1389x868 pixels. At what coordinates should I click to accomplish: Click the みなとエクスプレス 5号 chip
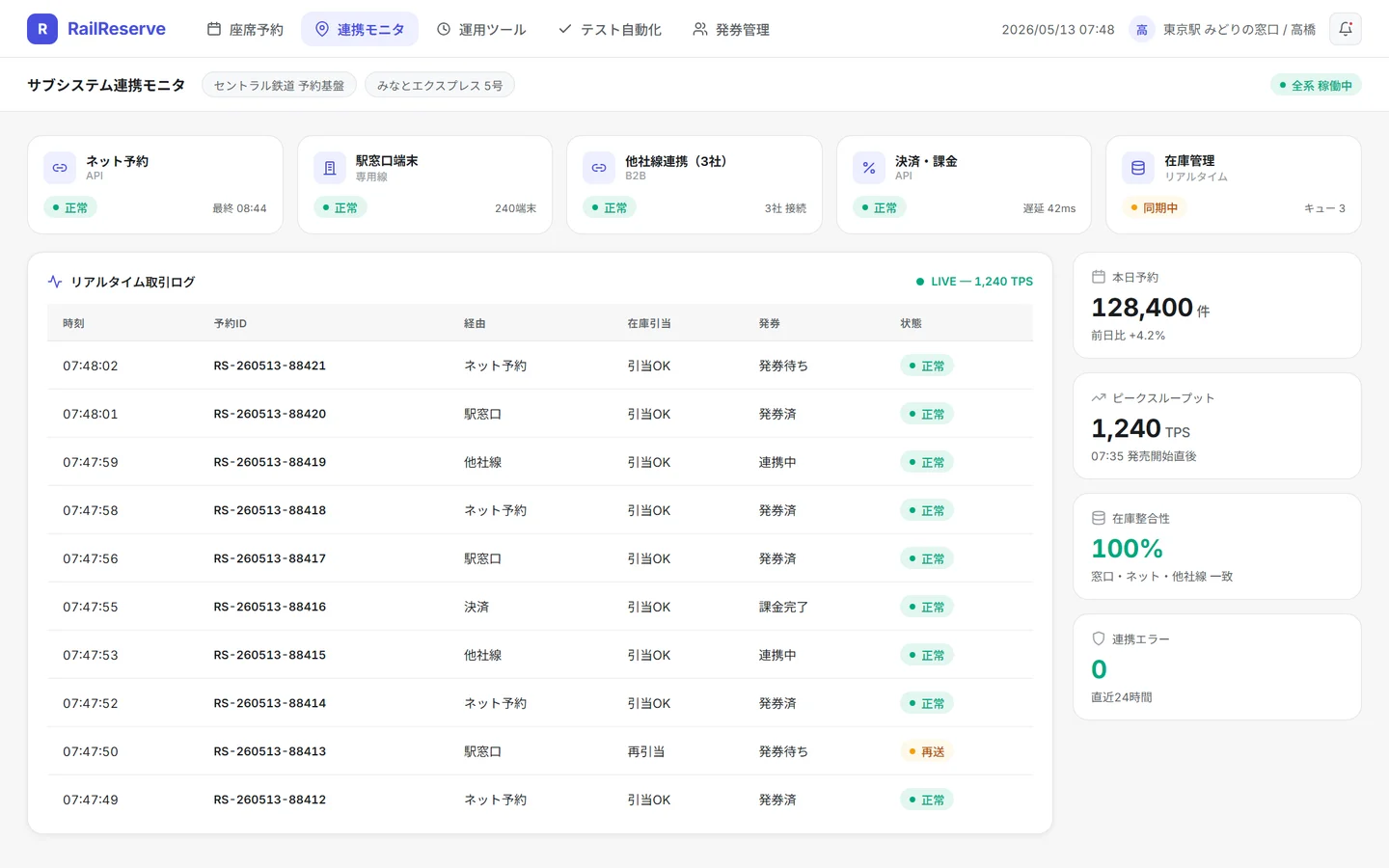[x=440, y=85]
